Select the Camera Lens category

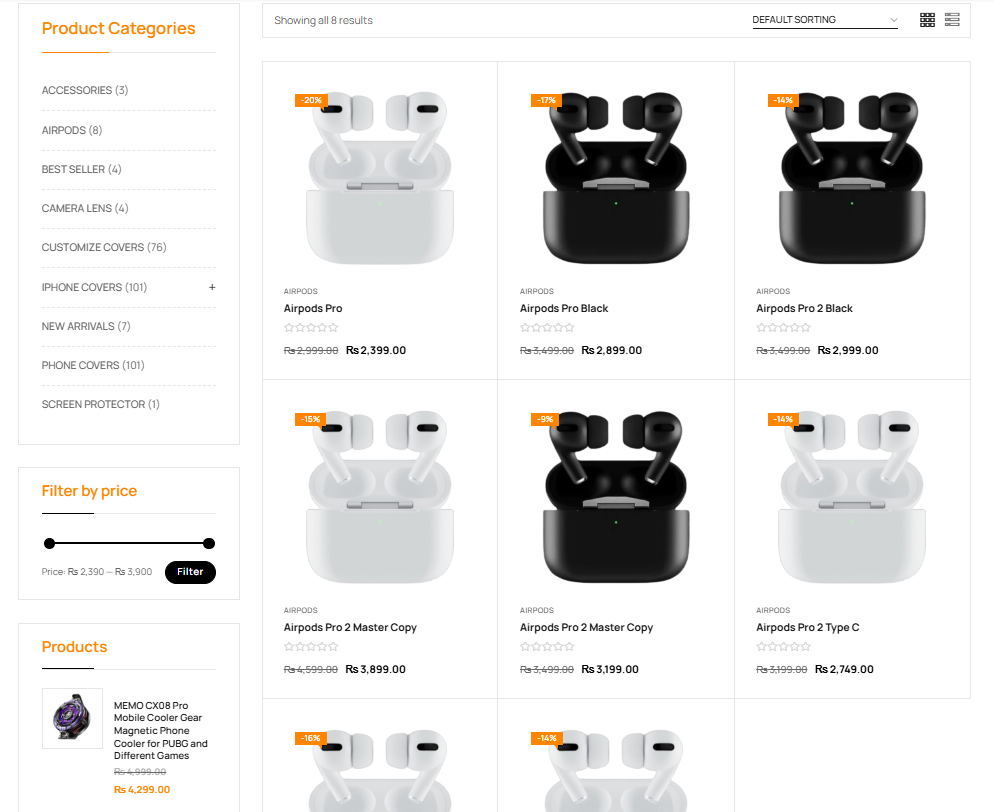coord(85,208)
